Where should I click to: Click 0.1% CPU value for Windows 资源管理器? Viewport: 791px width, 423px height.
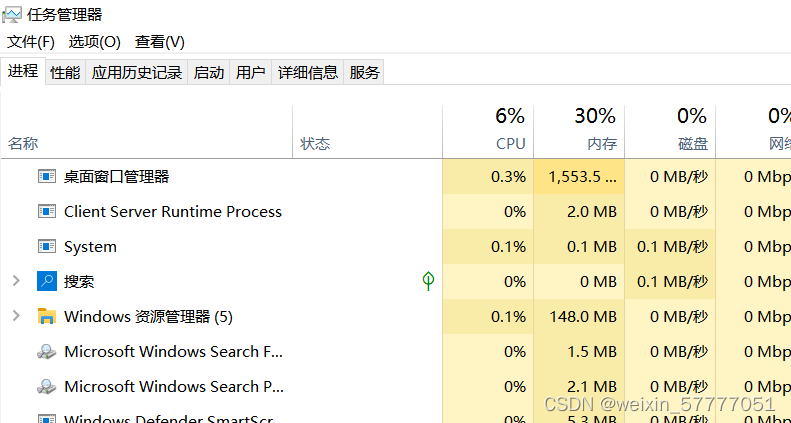[x=508, y=317]
